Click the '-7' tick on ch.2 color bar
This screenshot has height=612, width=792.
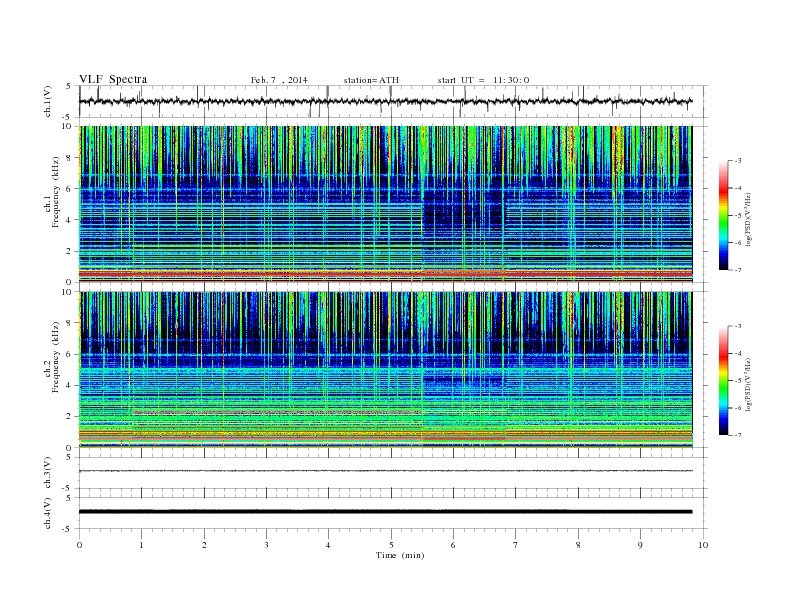[738, 435]
